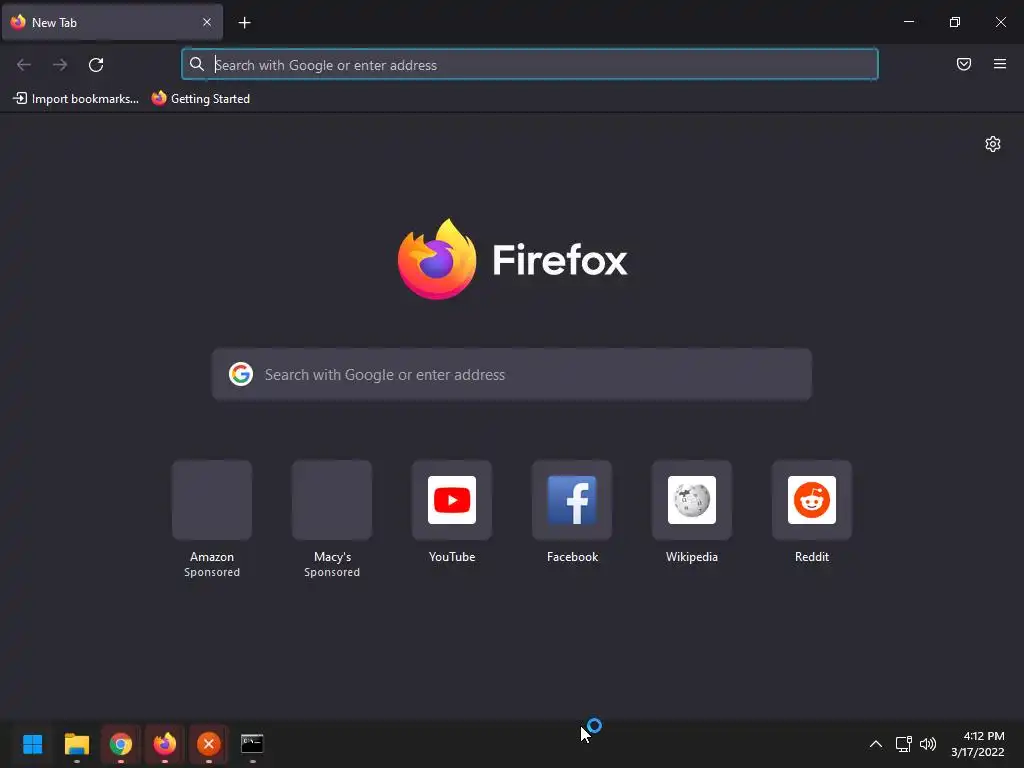Open the Amazon sponsored shortcut tile
1024x768 pixels.
212,500
